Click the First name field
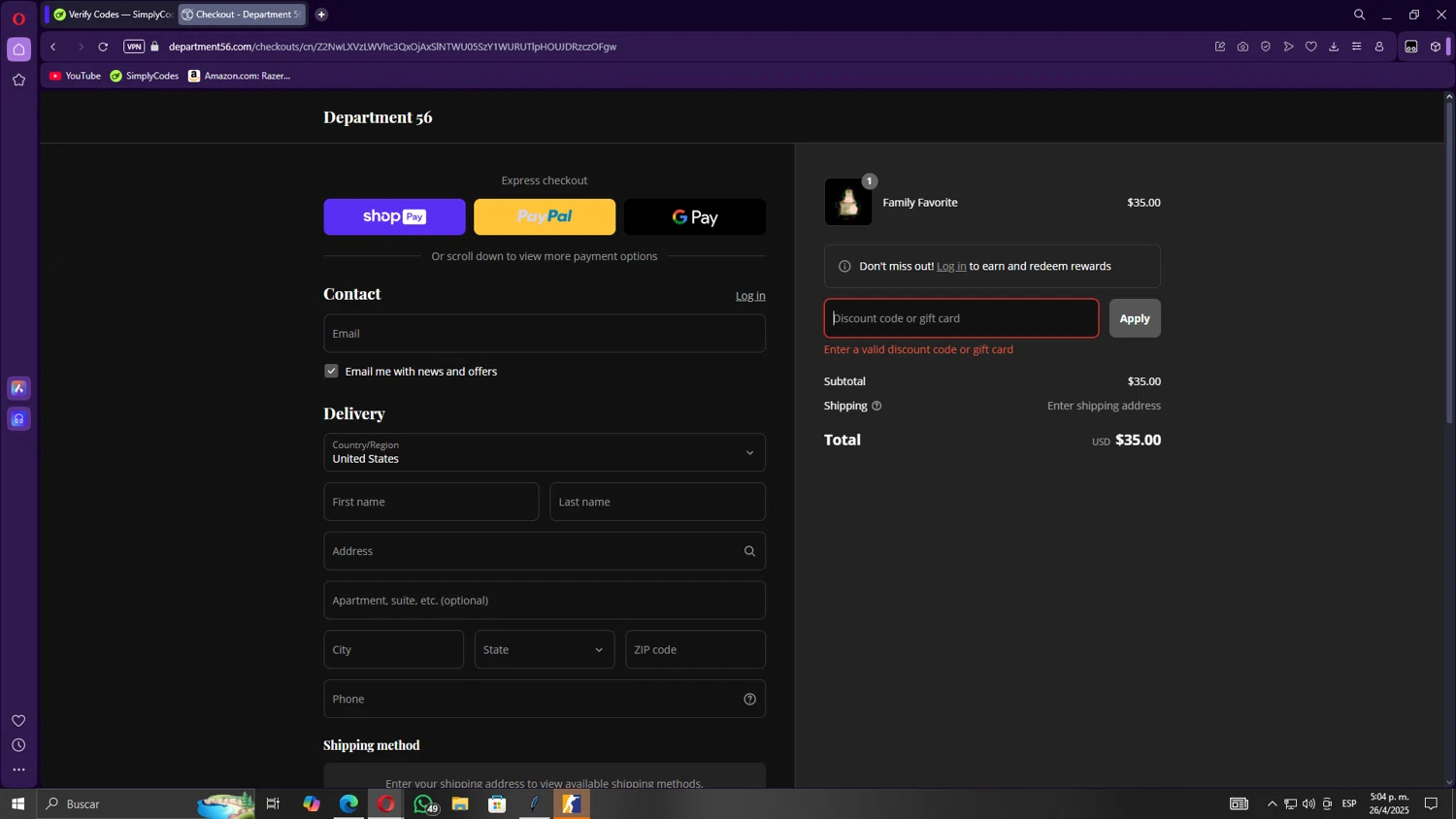 [x=431, y=502]
